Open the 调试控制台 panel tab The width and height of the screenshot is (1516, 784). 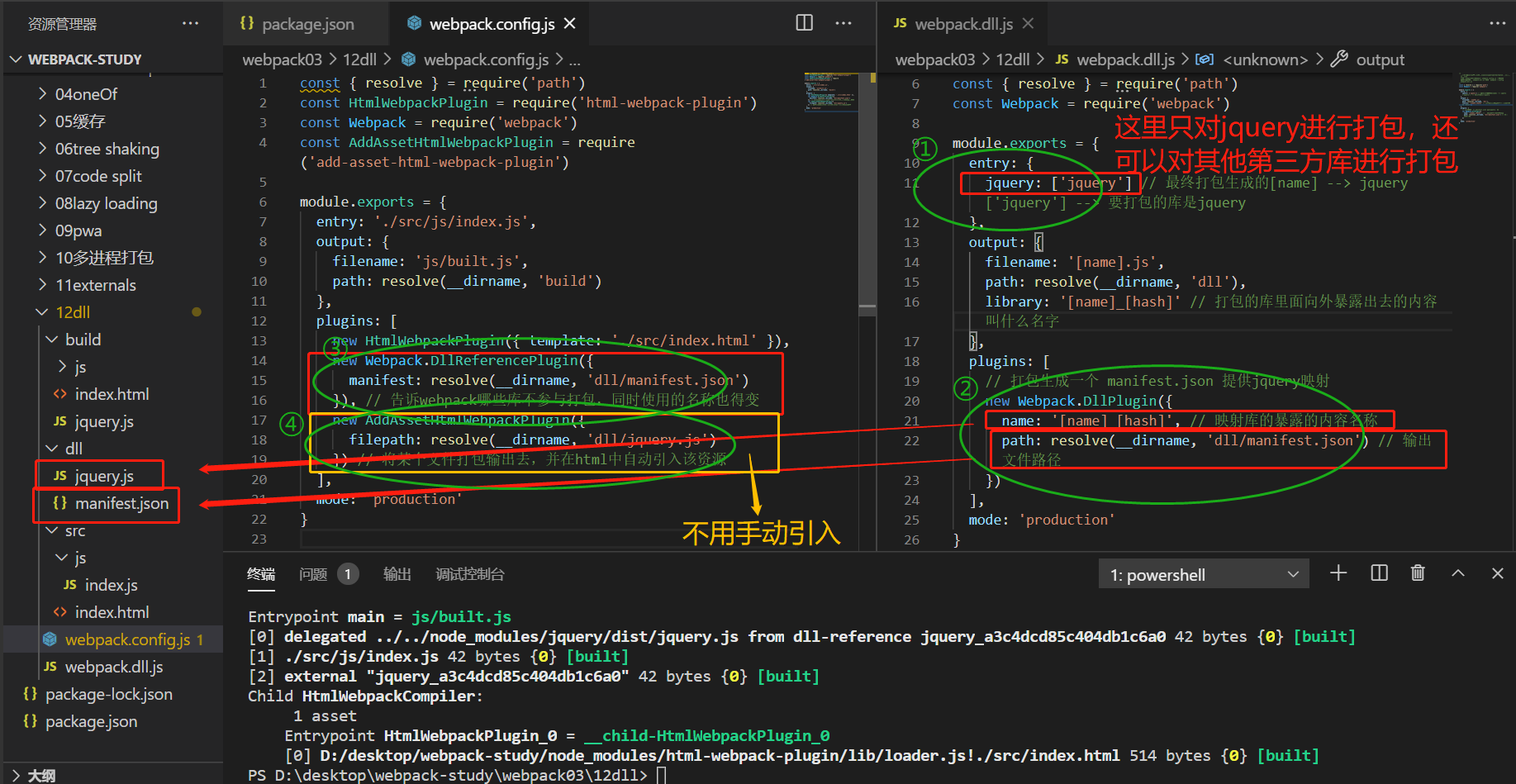point(470,574)
